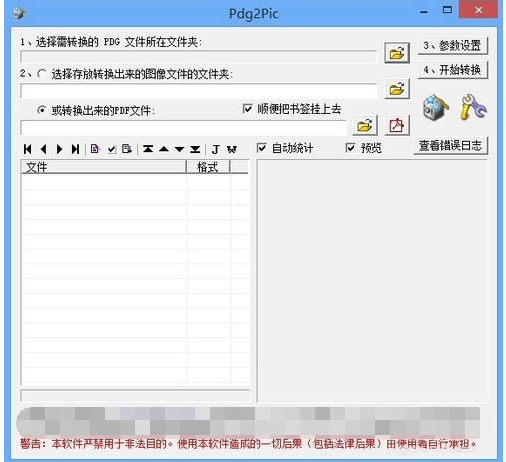
Task: Select the image folder output radio button
Action: click(42, 74)
